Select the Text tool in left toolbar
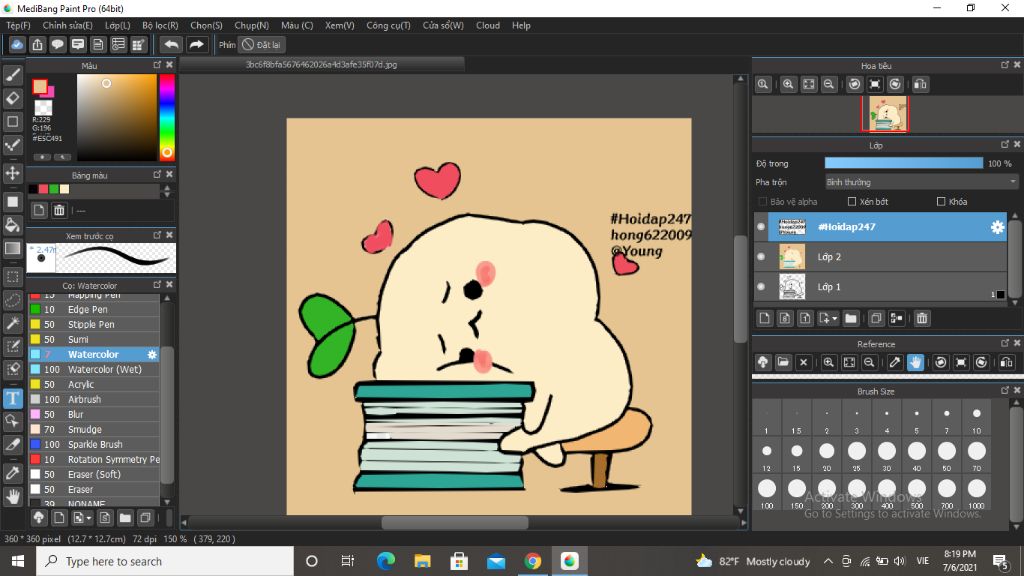This screenshot has height=576, width=1024. pyautogui.click(x=13, y=398)
